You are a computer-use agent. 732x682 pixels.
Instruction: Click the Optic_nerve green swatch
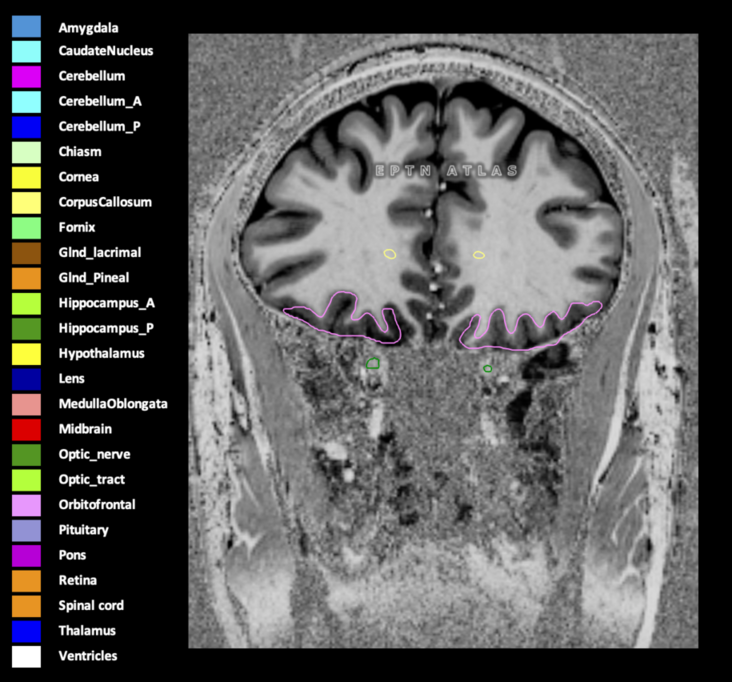26,455
